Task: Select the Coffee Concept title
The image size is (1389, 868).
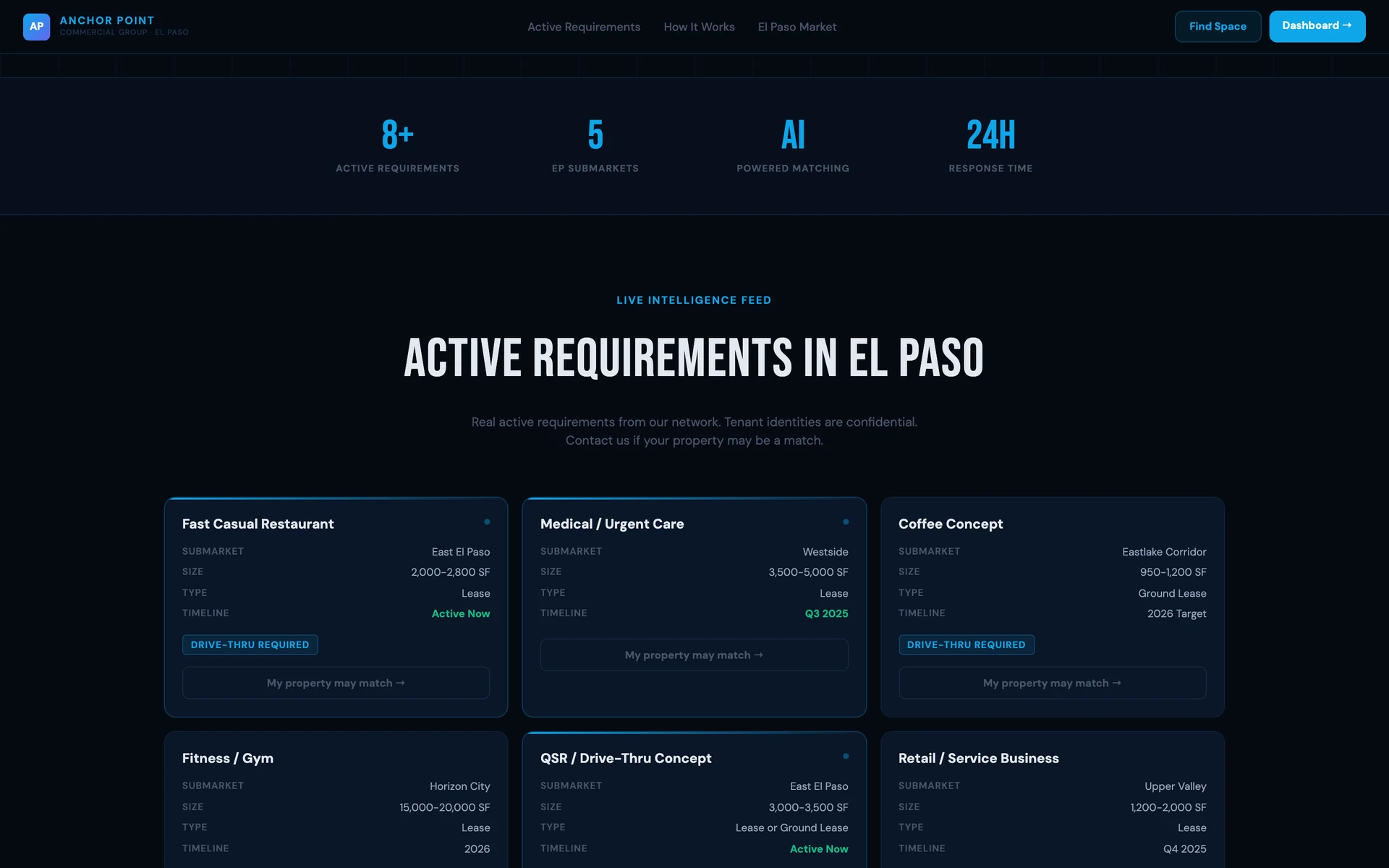Action: [x=950, y=524]
